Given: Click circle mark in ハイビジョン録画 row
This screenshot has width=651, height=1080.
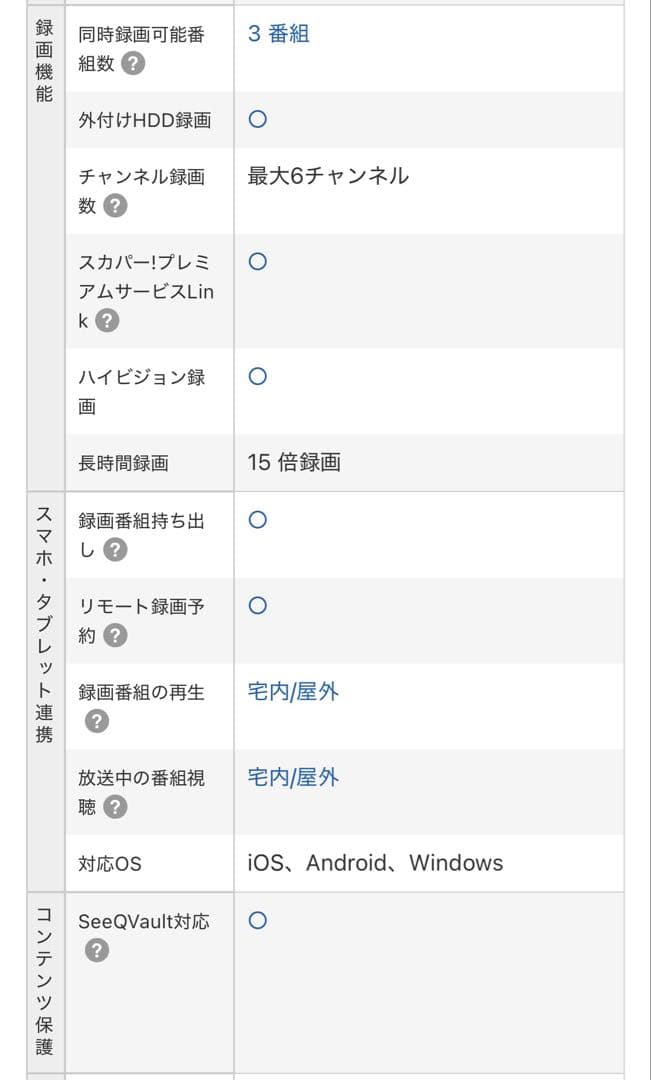Looking at the screenshot, I should (257, 377).
